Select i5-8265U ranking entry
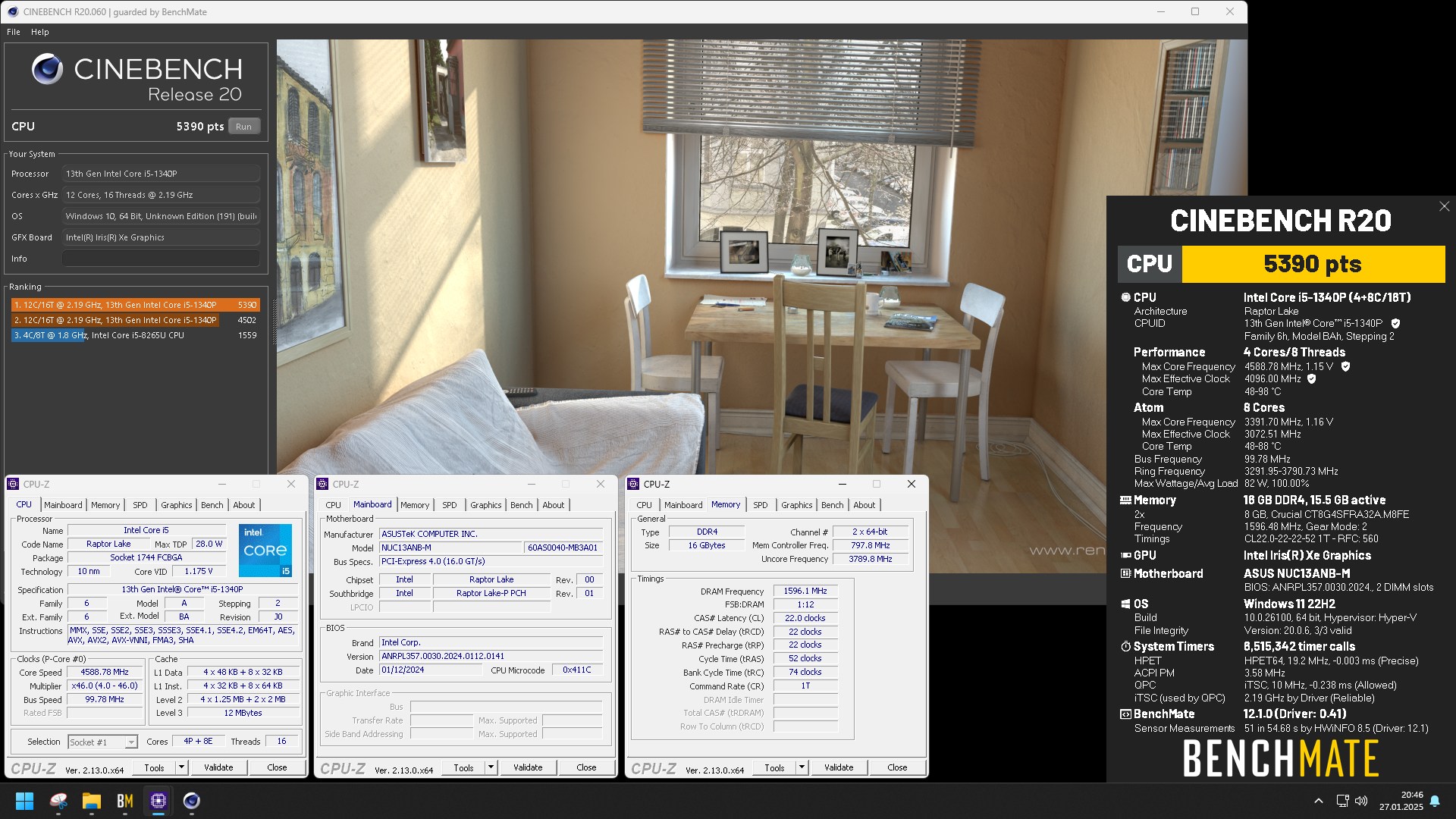The height and width of the screenshot is (819, 1456). [x=135, y=335]
